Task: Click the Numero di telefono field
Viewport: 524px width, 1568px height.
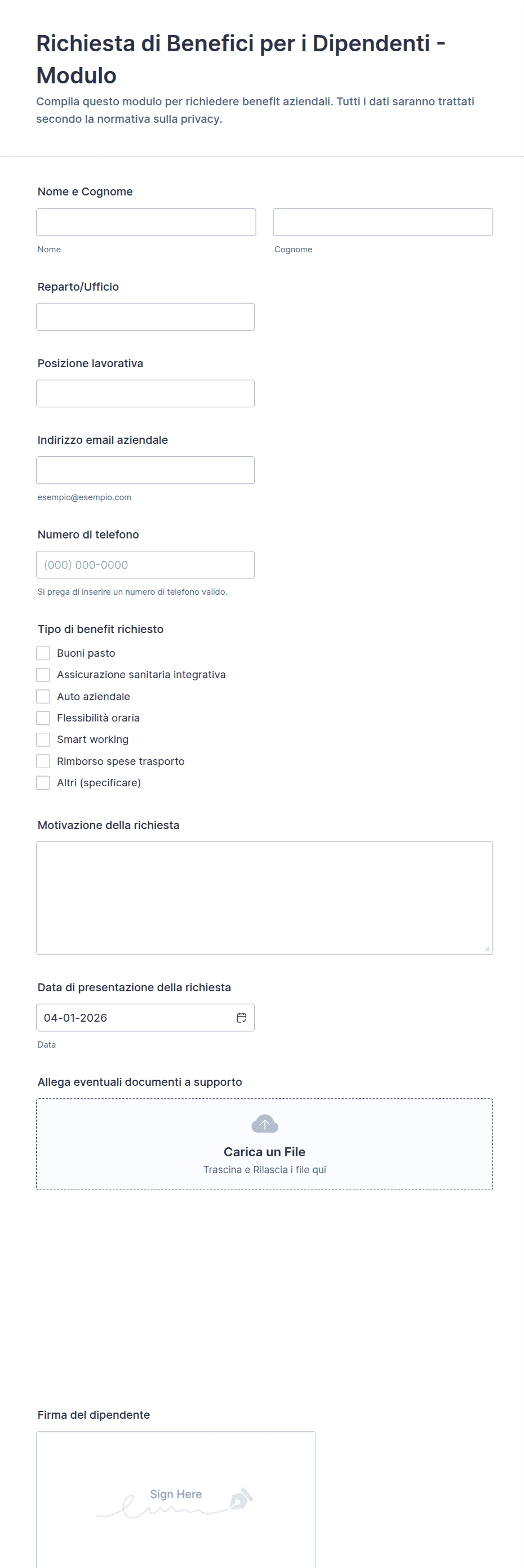Action: pos(145,565)
